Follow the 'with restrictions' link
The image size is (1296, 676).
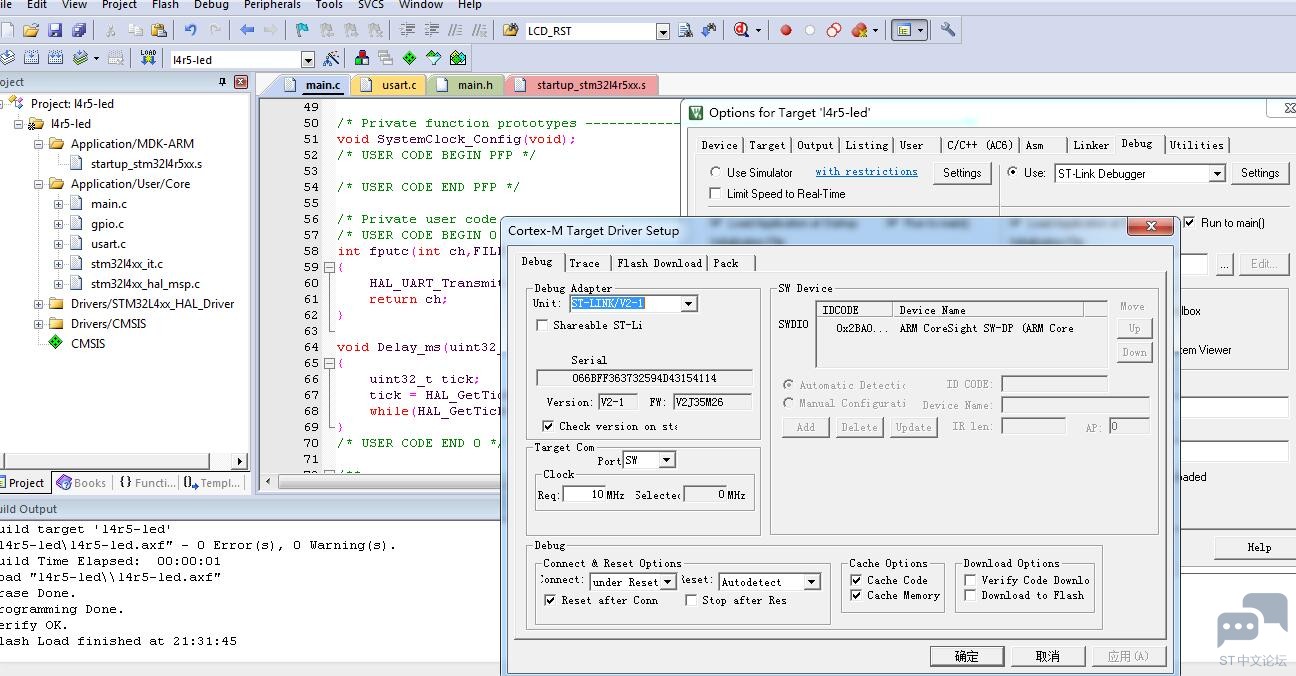pyautogui.click(x=866, y=172)
